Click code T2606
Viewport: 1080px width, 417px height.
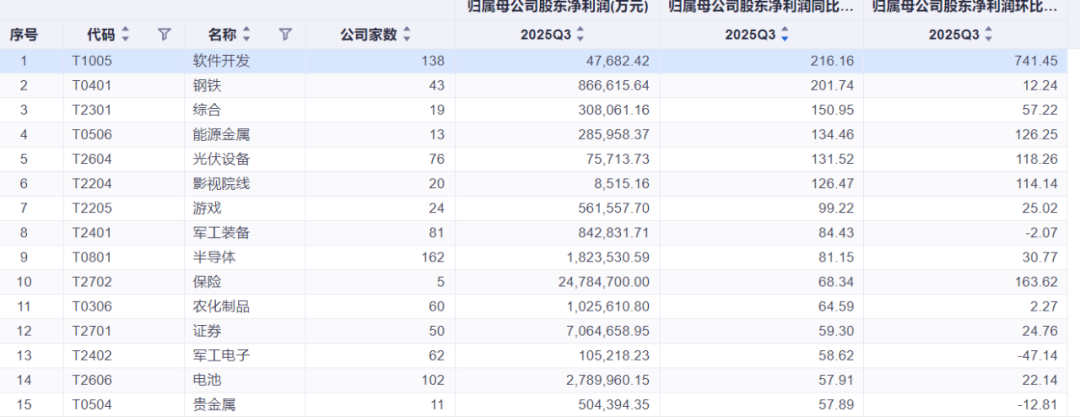click(92, 380)
